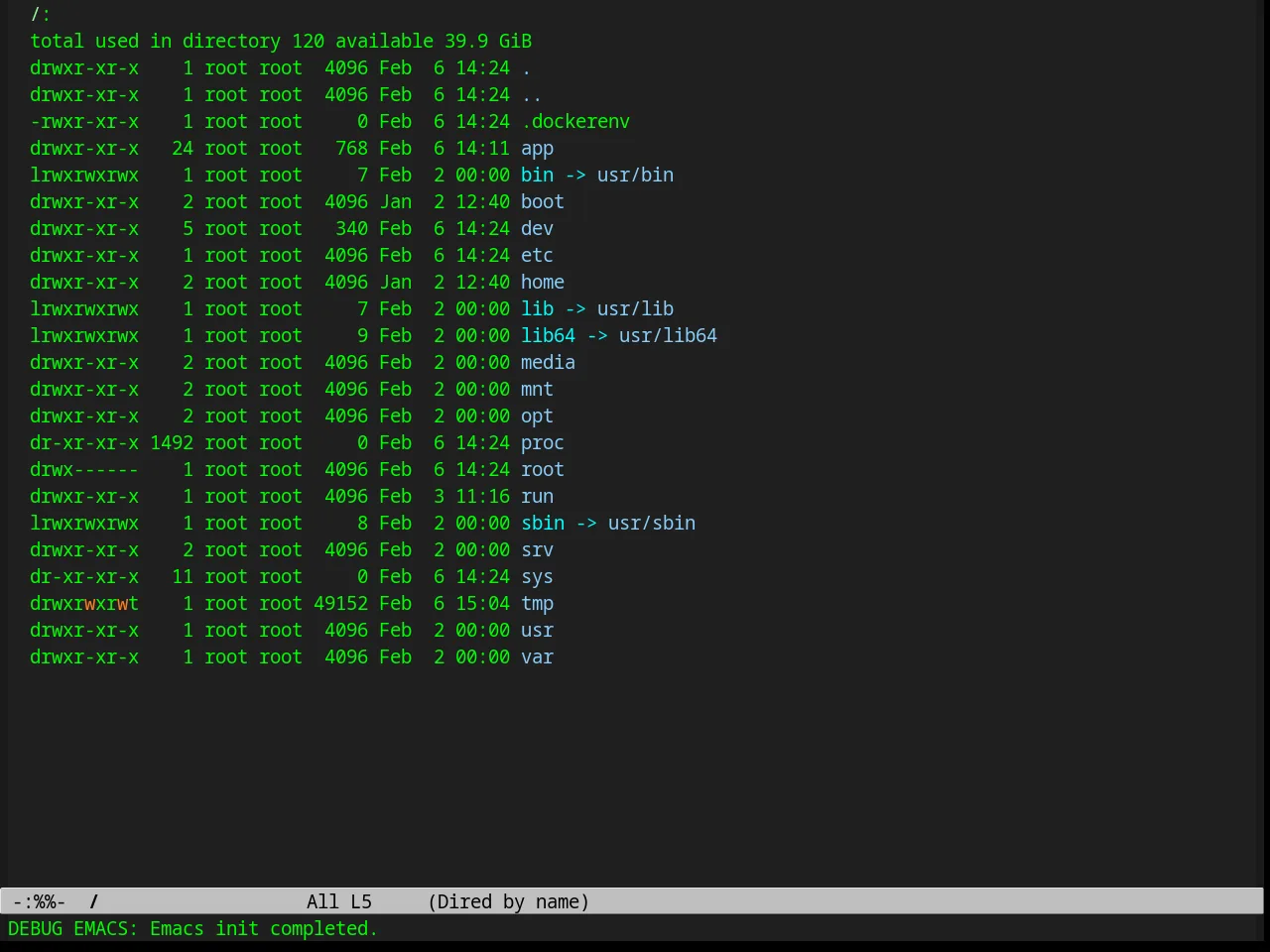Open the etc directory
This screenshot has height=952, width=1270.
click(537, 256)
